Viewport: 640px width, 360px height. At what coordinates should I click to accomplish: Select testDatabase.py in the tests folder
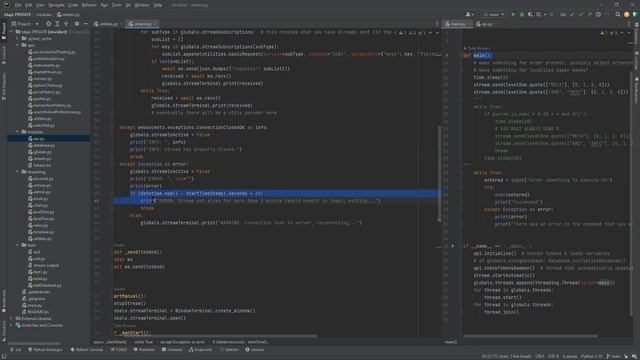(x=44, y=285)
